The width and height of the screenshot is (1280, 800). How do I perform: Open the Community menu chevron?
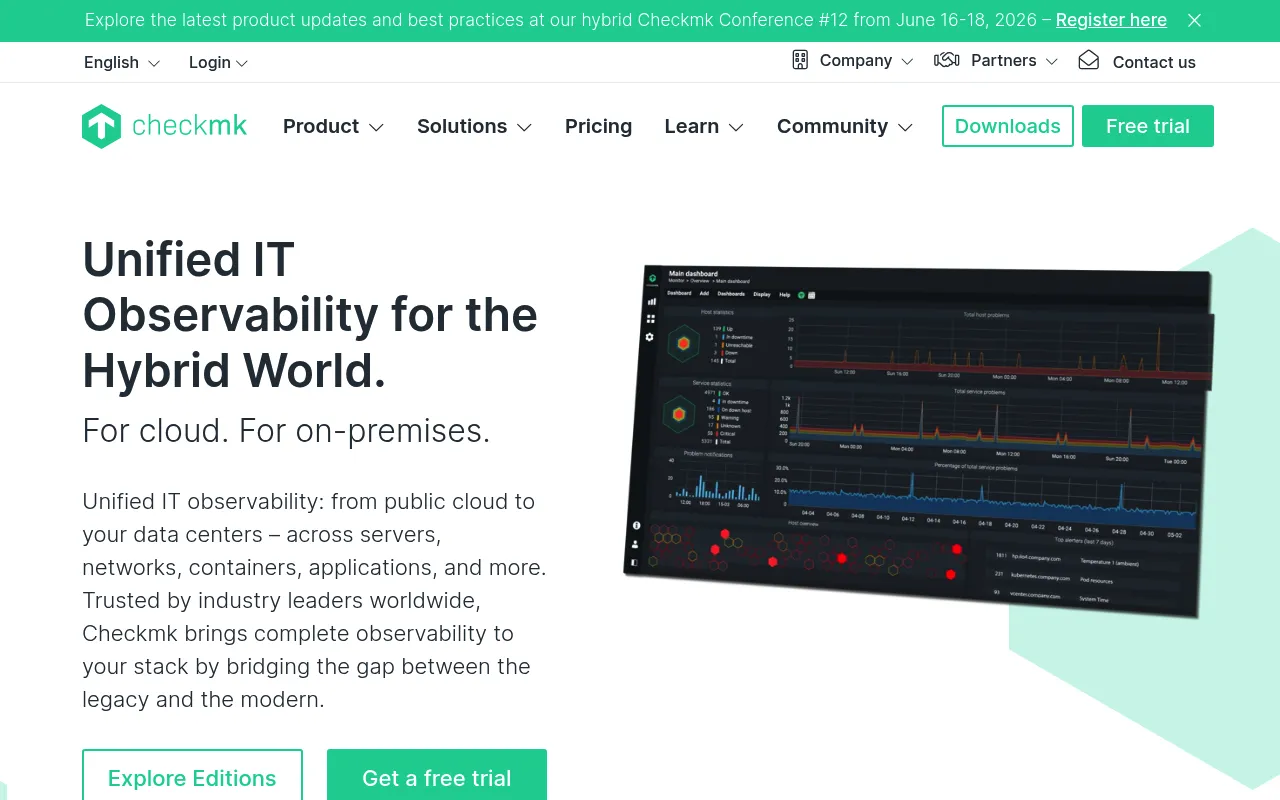point(905,127)
